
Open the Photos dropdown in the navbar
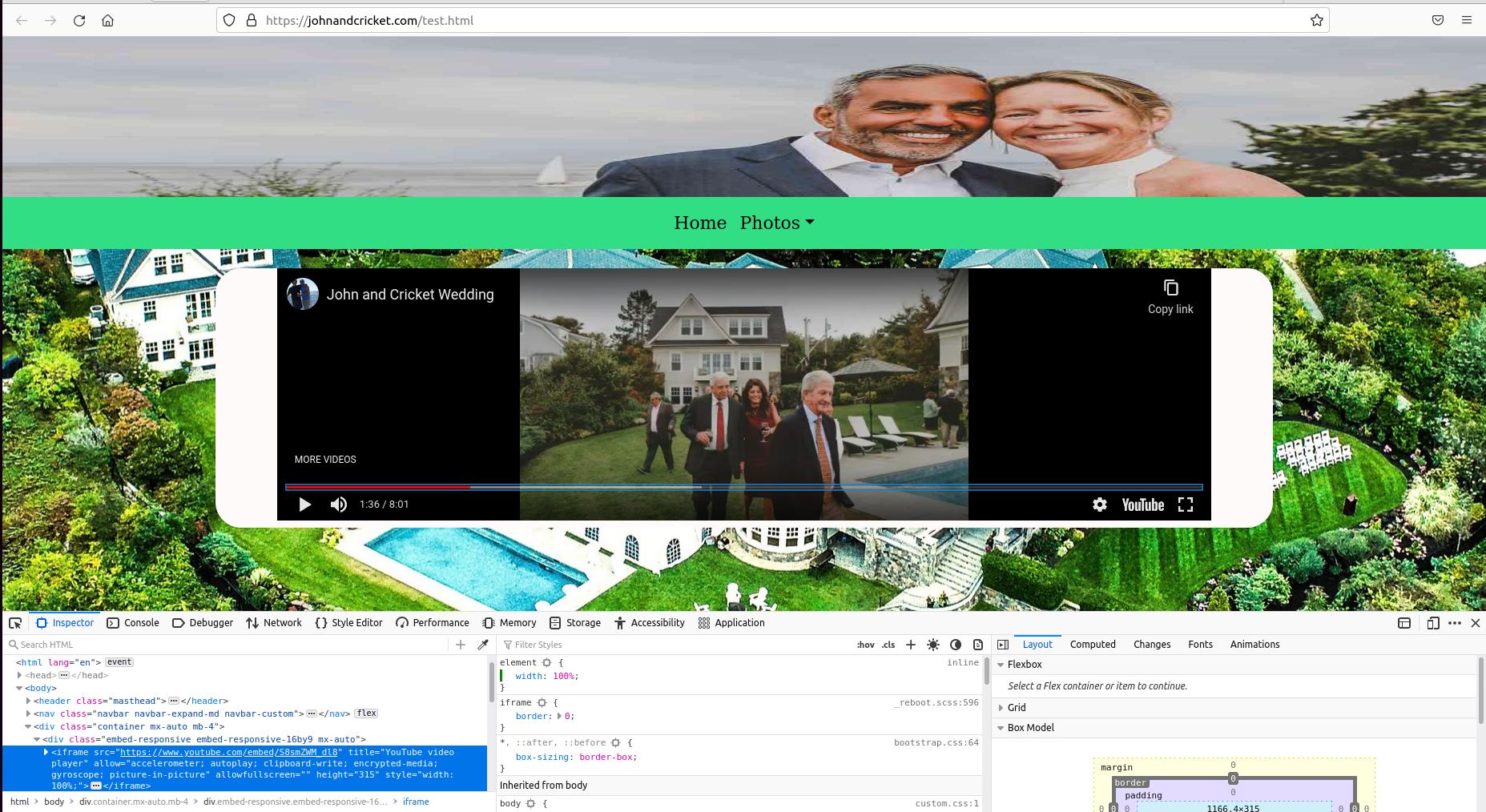(x=776, y=223)
